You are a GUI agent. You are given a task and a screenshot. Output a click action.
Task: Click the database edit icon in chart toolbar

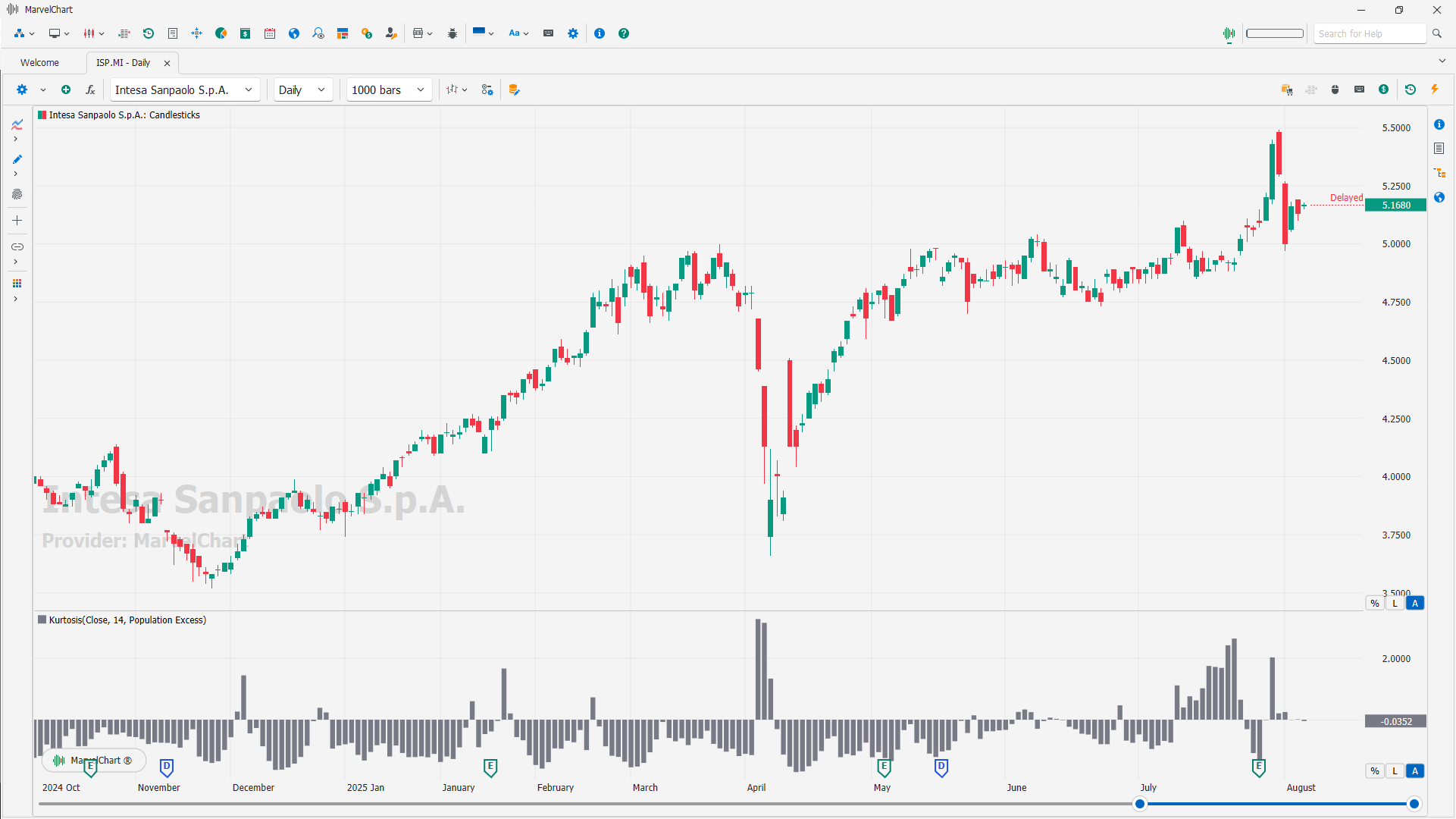pyautogui.click(x=515, y=89)
